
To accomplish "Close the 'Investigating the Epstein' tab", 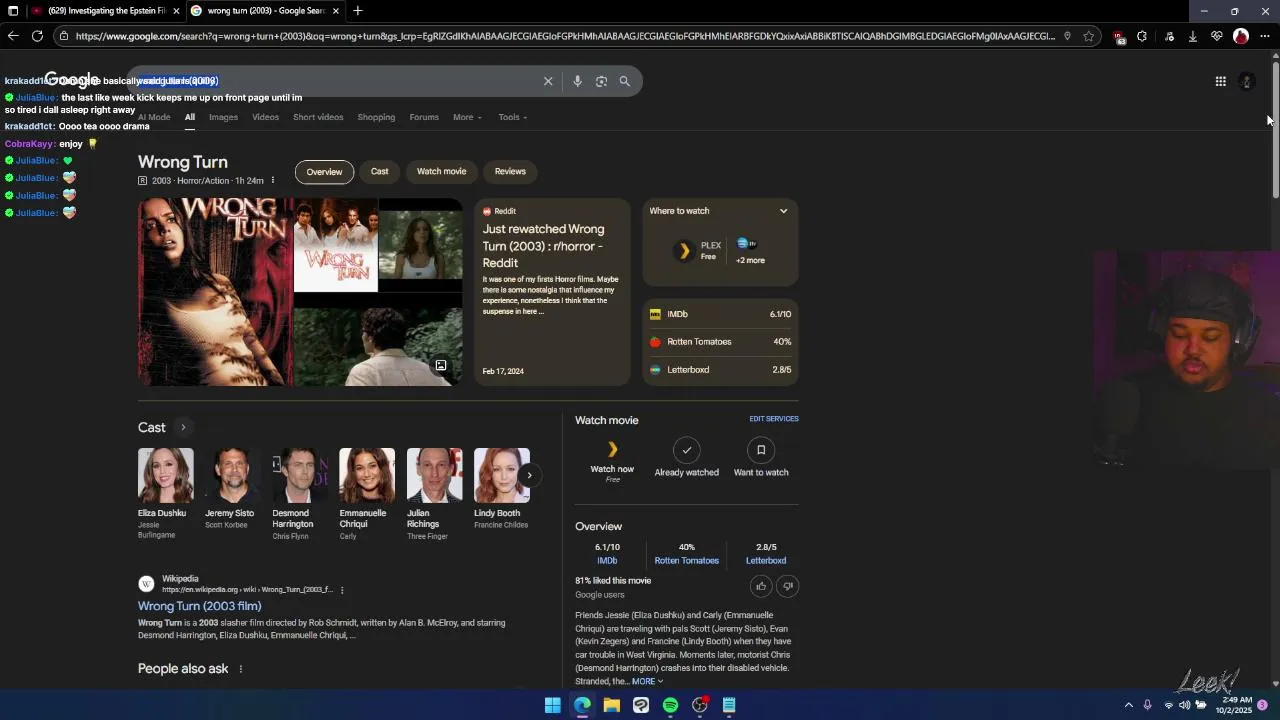I will (x=176, y=11).
